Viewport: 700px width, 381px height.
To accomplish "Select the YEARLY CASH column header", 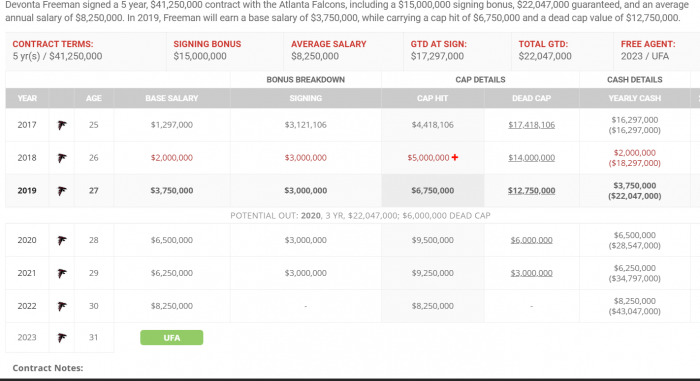I will coord(634,98).
